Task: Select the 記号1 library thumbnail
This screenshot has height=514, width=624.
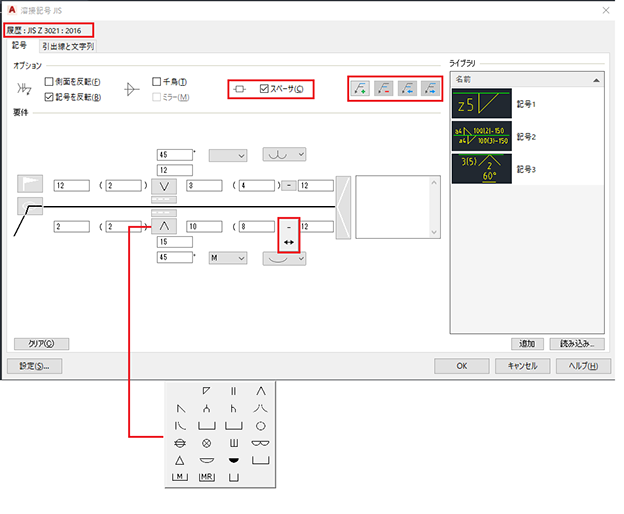Action: pos(482,103)
